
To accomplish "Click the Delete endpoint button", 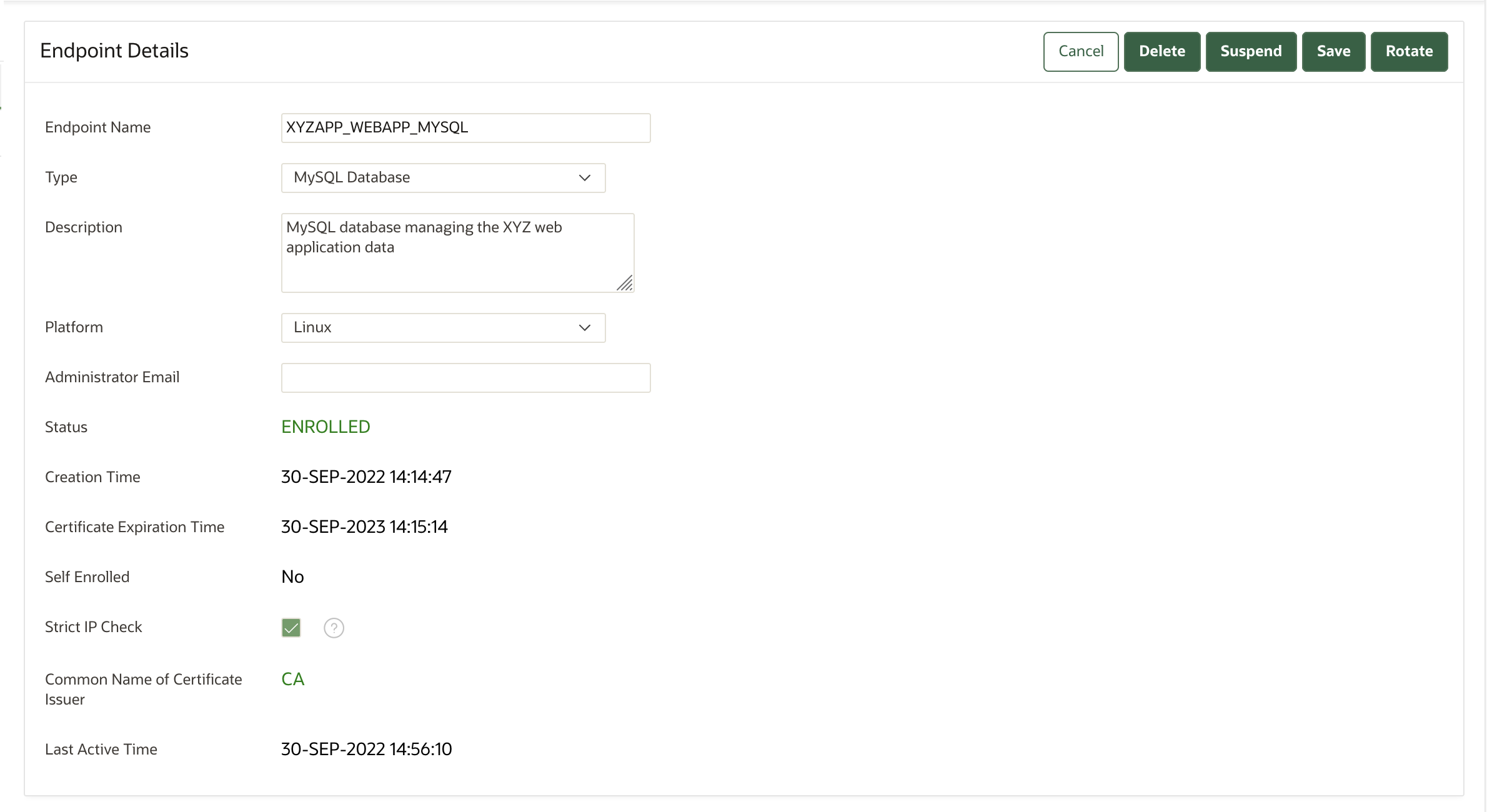I will pos(1161,51).
